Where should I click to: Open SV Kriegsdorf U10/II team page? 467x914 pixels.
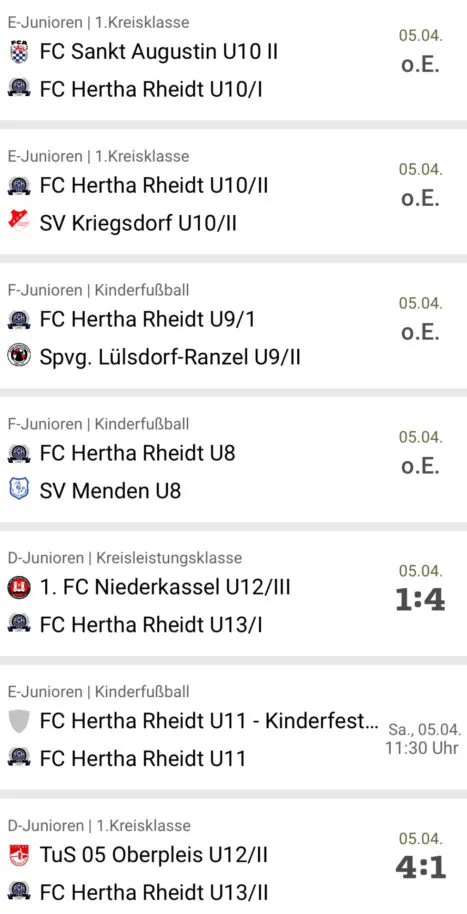coord(138,223)
